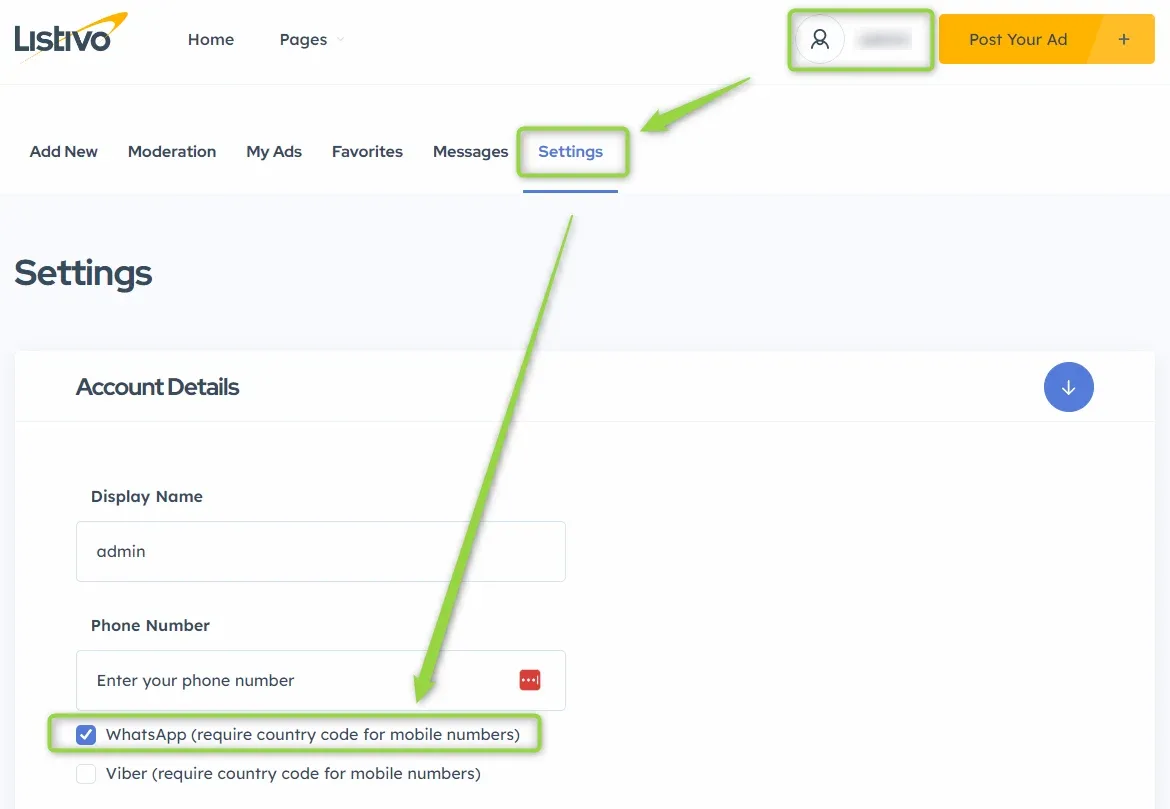Enable the Viber checkbox
Image resolution: width=1170 pixels, height=809 pixels.
click(86, 773)
